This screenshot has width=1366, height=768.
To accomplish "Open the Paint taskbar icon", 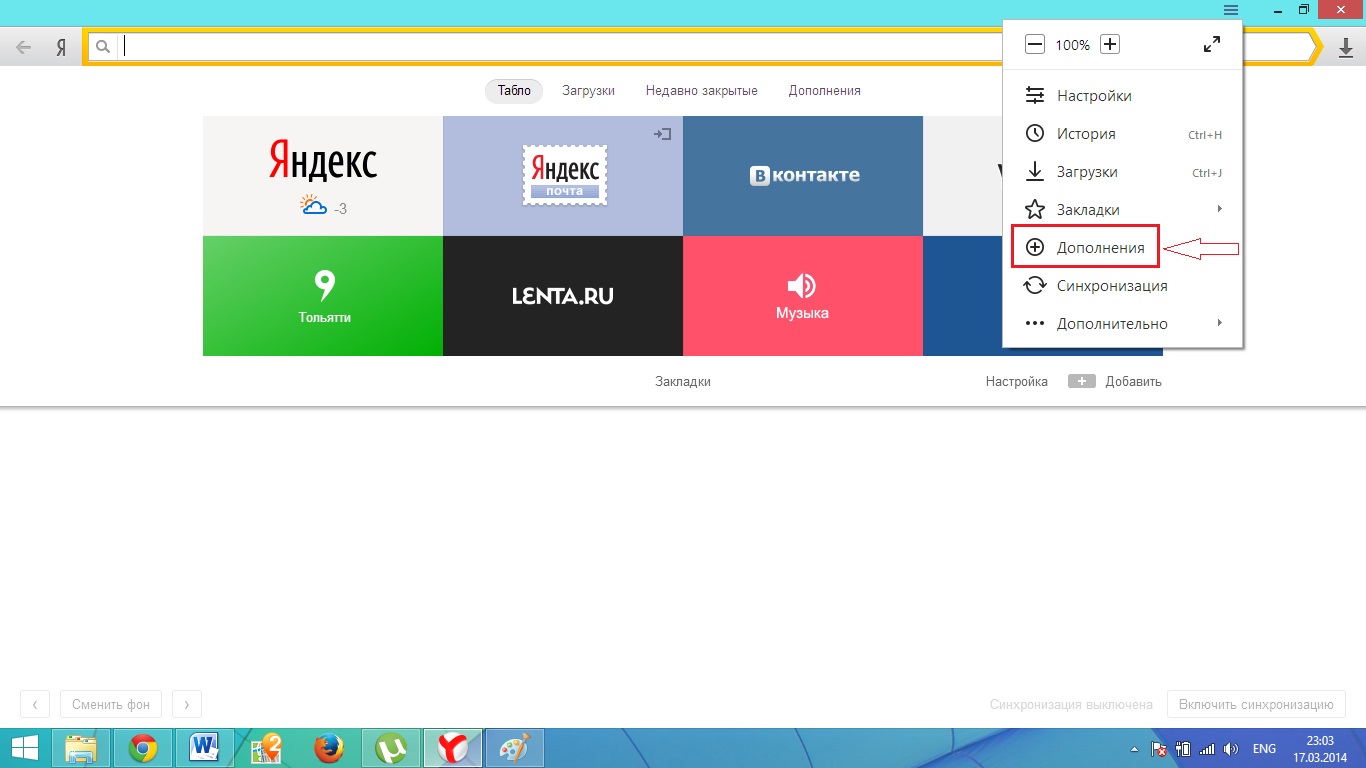I will (x=514, y=748).
